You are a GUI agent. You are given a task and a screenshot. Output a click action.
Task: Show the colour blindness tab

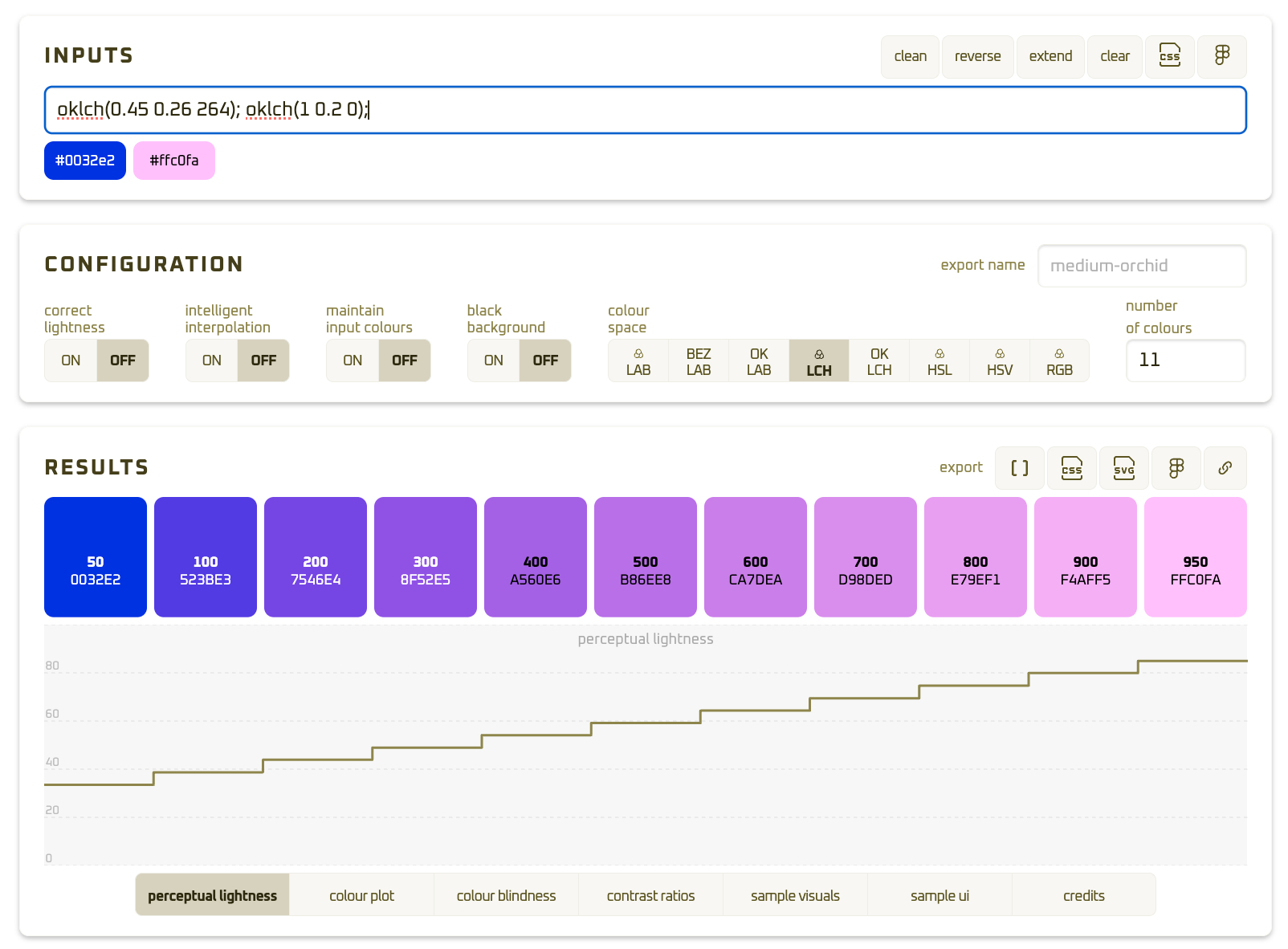(506, 895)
